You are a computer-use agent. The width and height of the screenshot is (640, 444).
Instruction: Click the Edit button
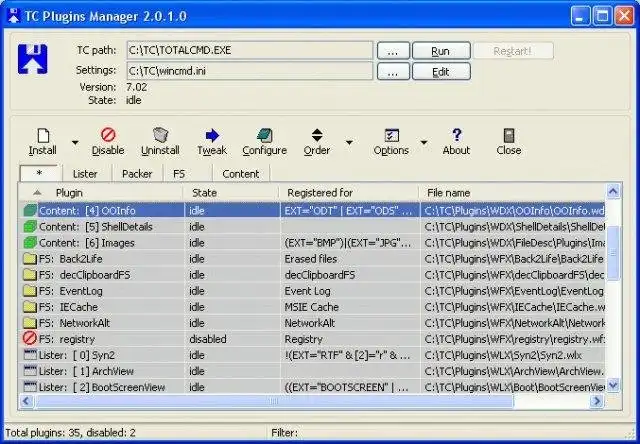point(441,72)
